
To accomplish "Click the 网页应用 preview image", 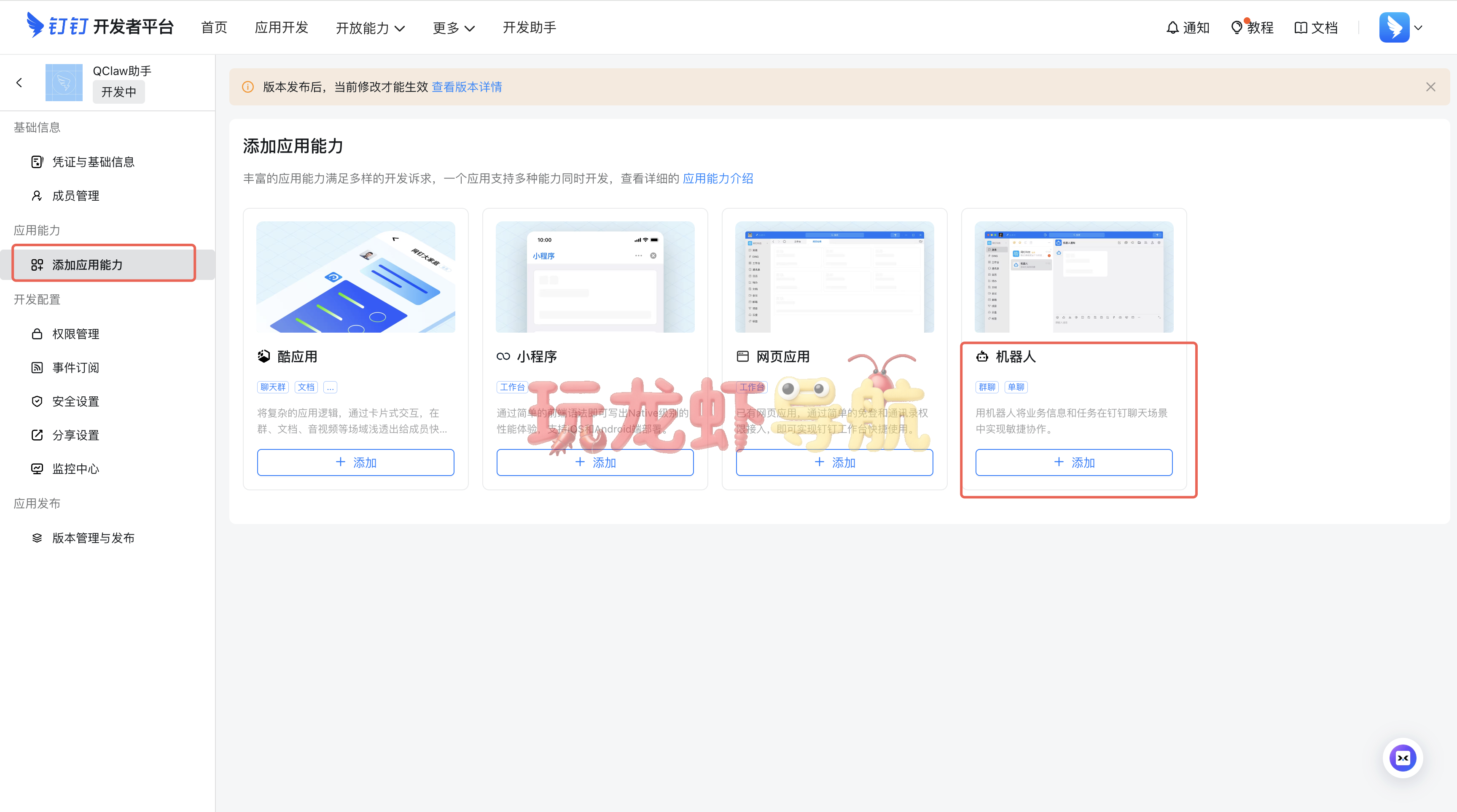I will [x=834, y=277].
